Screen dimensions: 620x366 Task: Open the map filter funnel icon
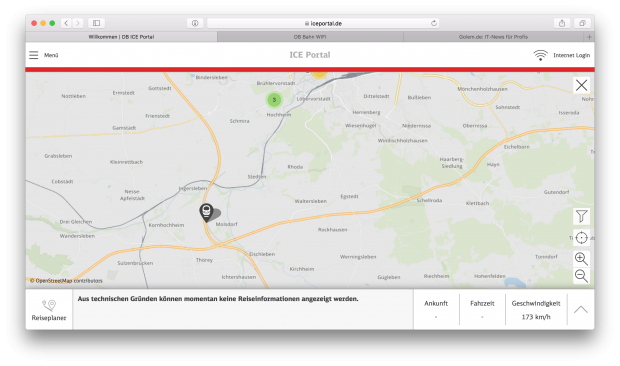tap(581, 216)
